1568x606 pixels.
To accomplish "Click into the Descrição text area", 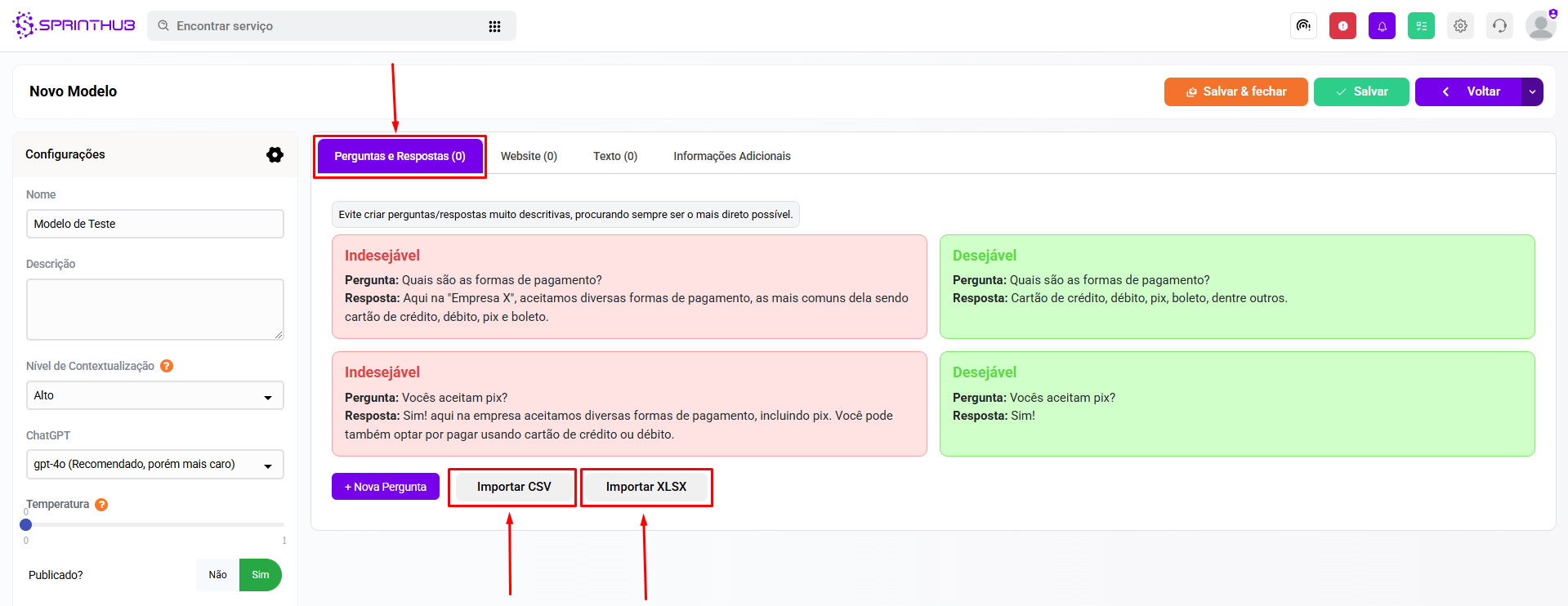I will (x=155, y=309).
